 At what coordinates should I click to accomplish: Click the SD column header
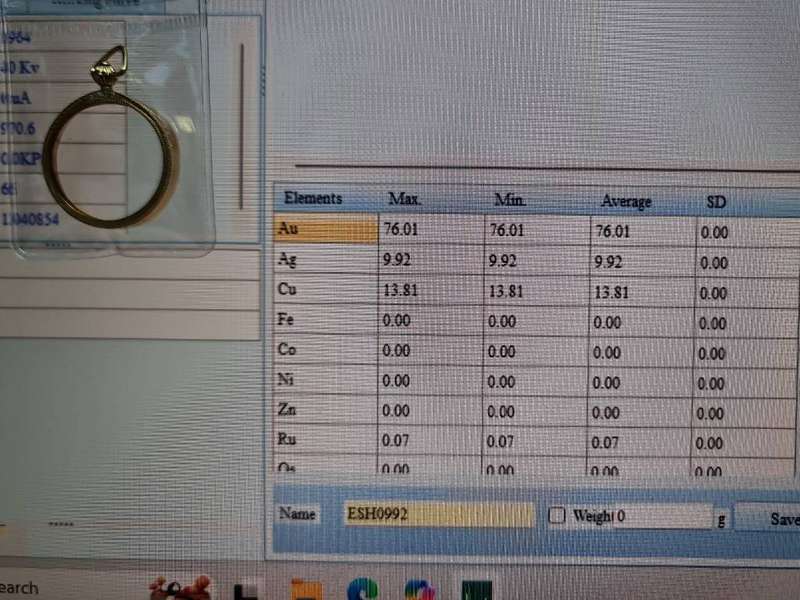(x=716, y=202)
